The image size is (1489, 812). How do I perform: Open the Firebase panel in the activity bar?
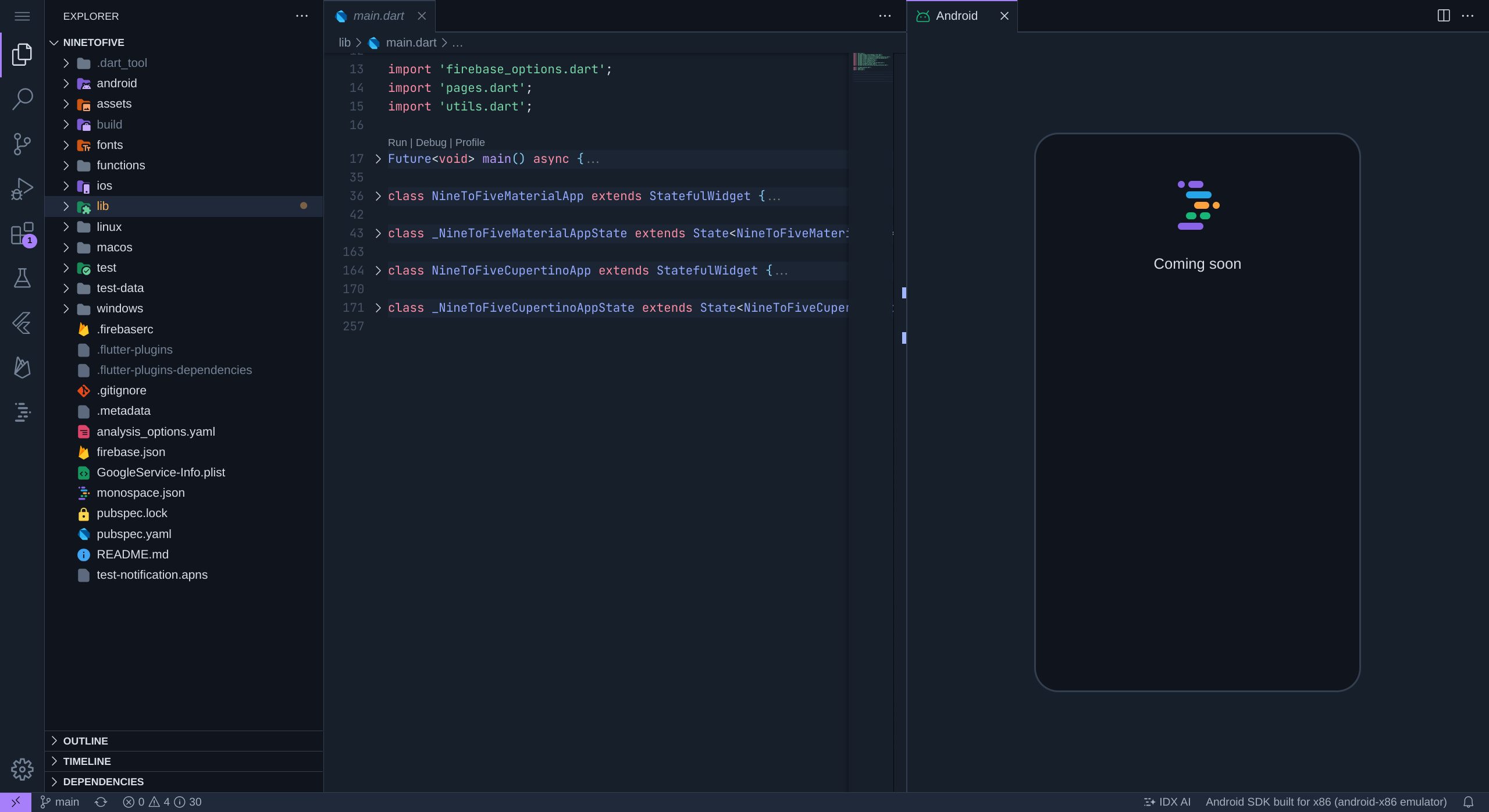[x=22, y=368]
